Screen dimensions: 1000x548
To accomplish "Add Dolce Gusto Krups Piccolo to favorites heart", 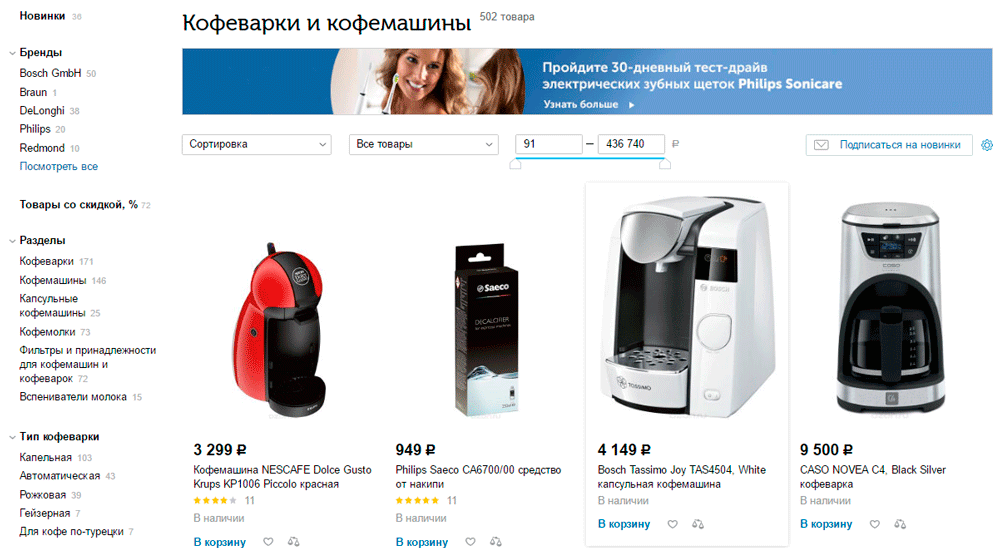I will click(x=268, y=542).
